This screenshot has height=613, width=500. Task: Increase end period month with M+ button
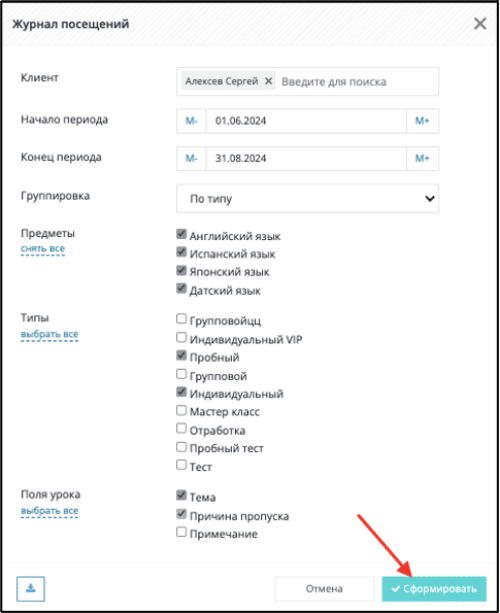tap(422, 158)
